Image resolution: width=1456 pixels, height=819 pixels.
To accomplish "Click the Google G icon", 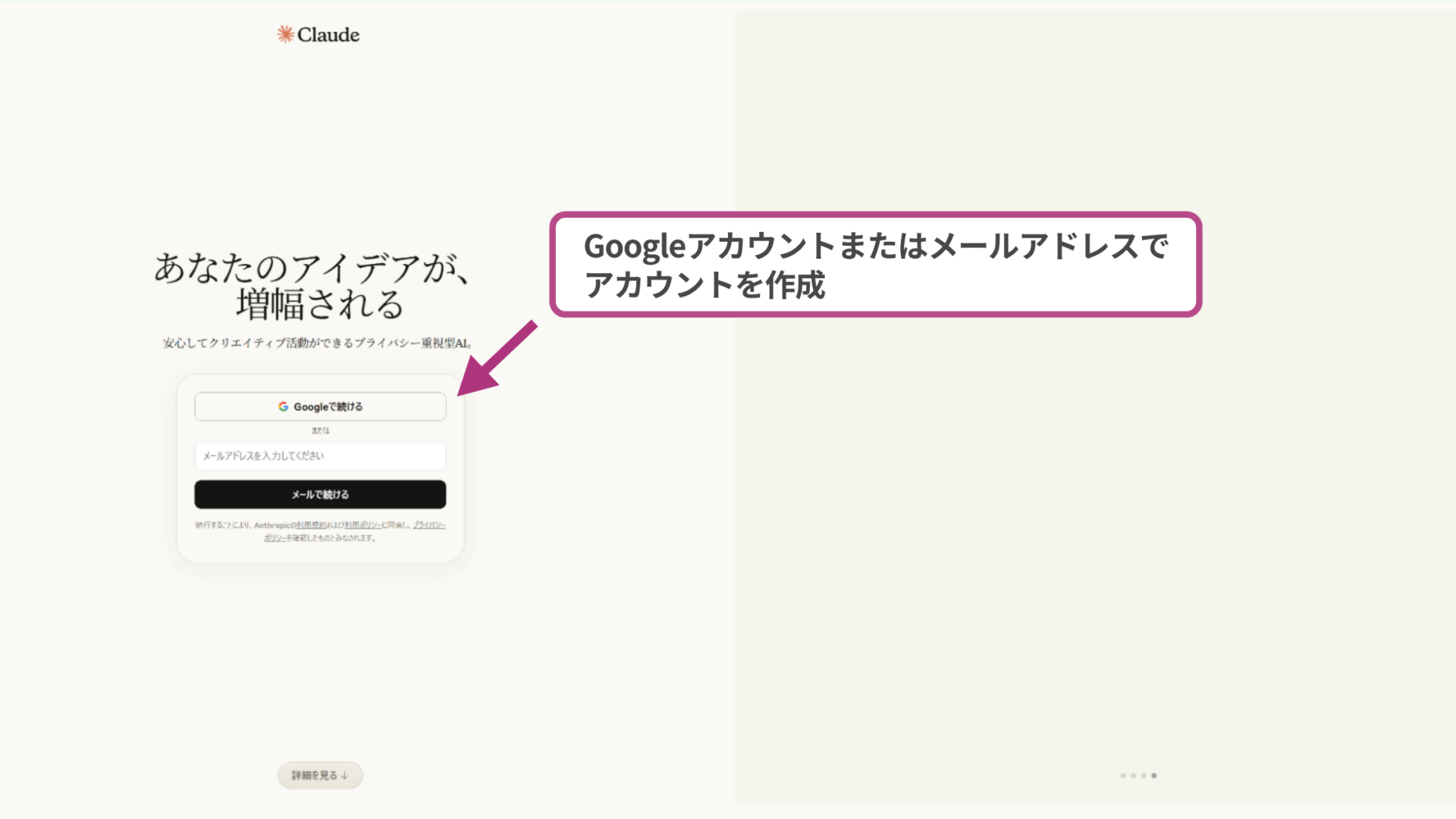I will (x=283, y=406).
